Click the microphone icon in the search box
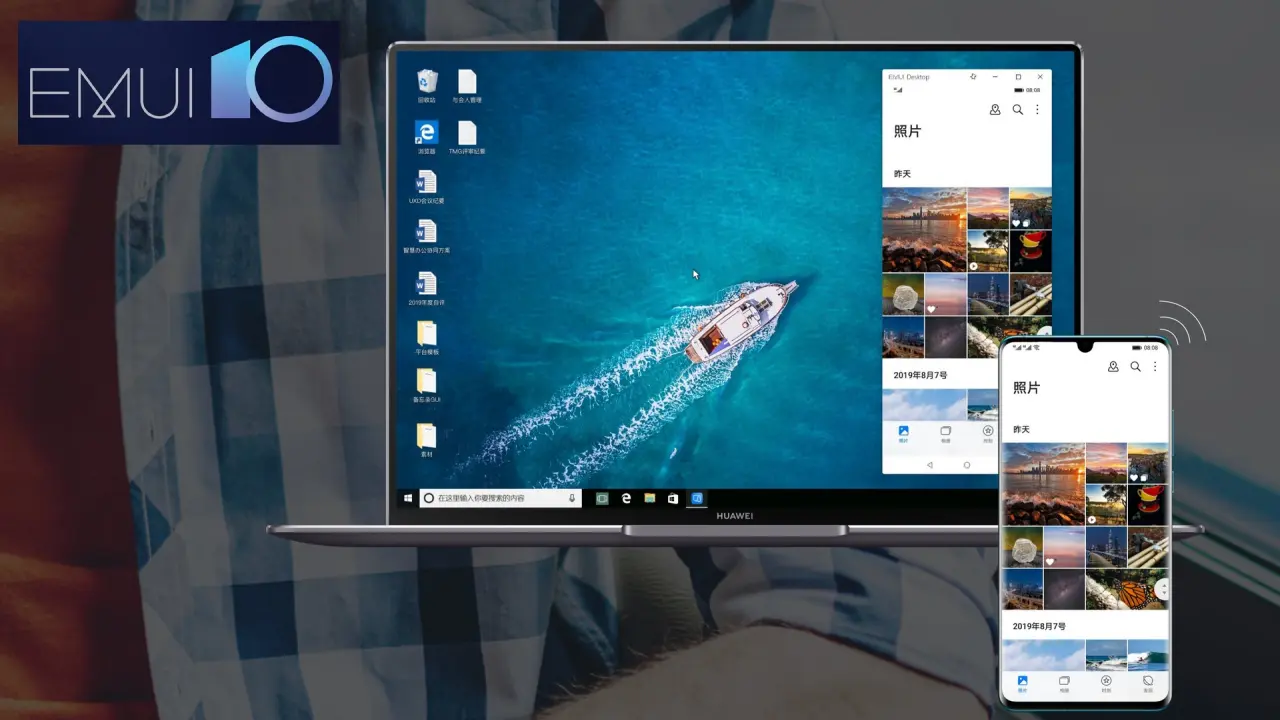 [x=573, y=498]
